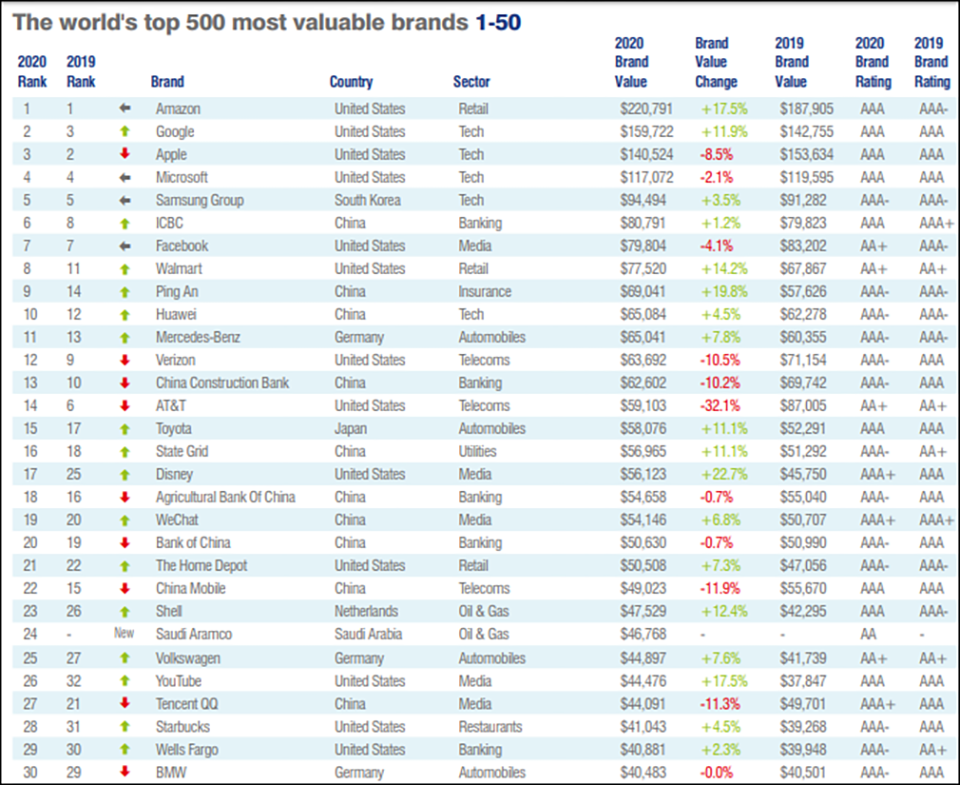
Task: Click the green up arrow beside WeChat
Action: 125,520
